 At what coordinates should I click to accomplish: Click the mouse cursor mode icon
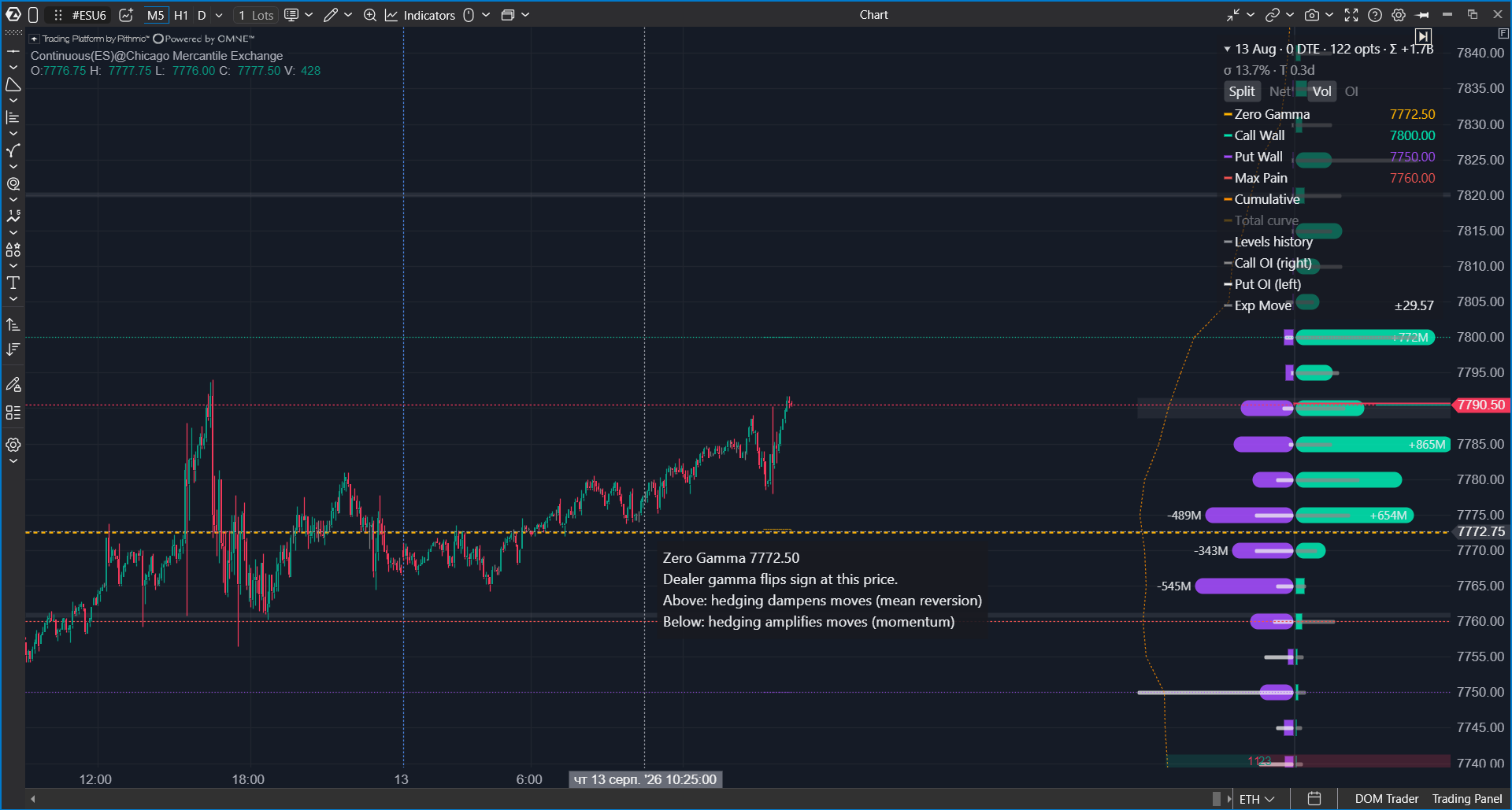pyautogui.click(x=469, y=15)
